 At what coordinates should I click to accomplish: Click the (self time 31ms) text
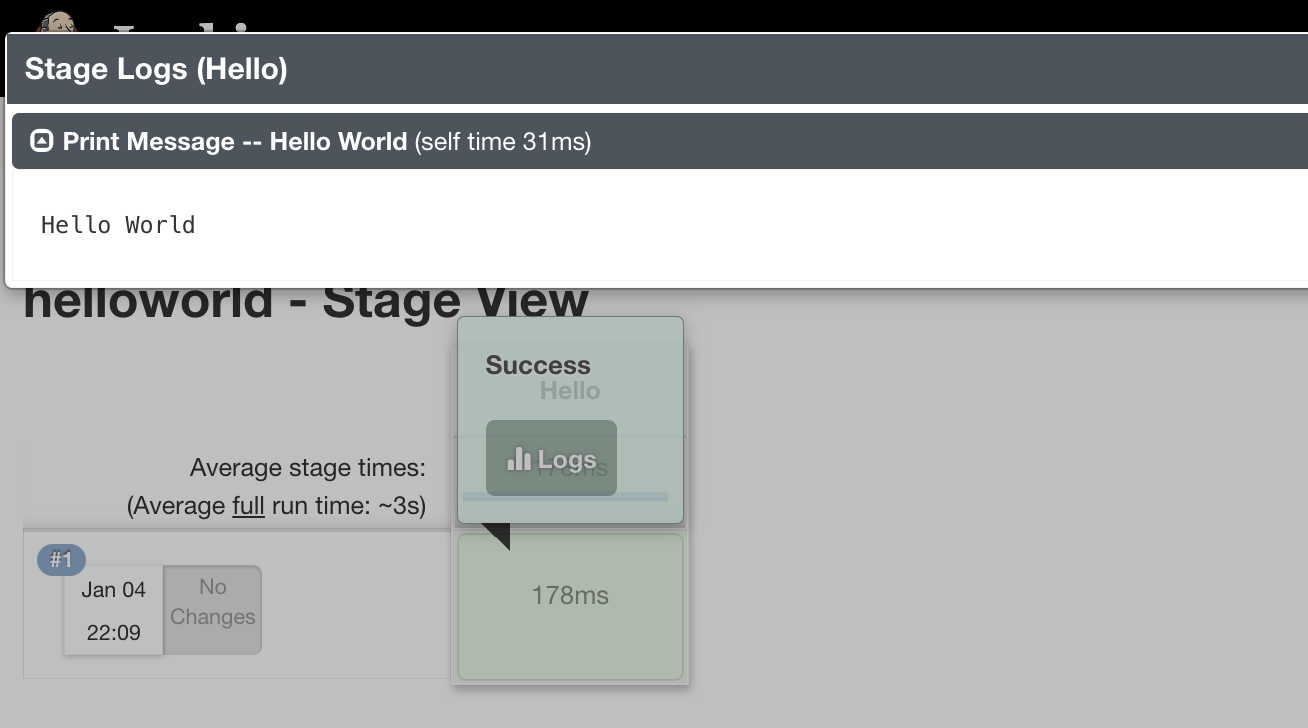[x=503, y=142]
